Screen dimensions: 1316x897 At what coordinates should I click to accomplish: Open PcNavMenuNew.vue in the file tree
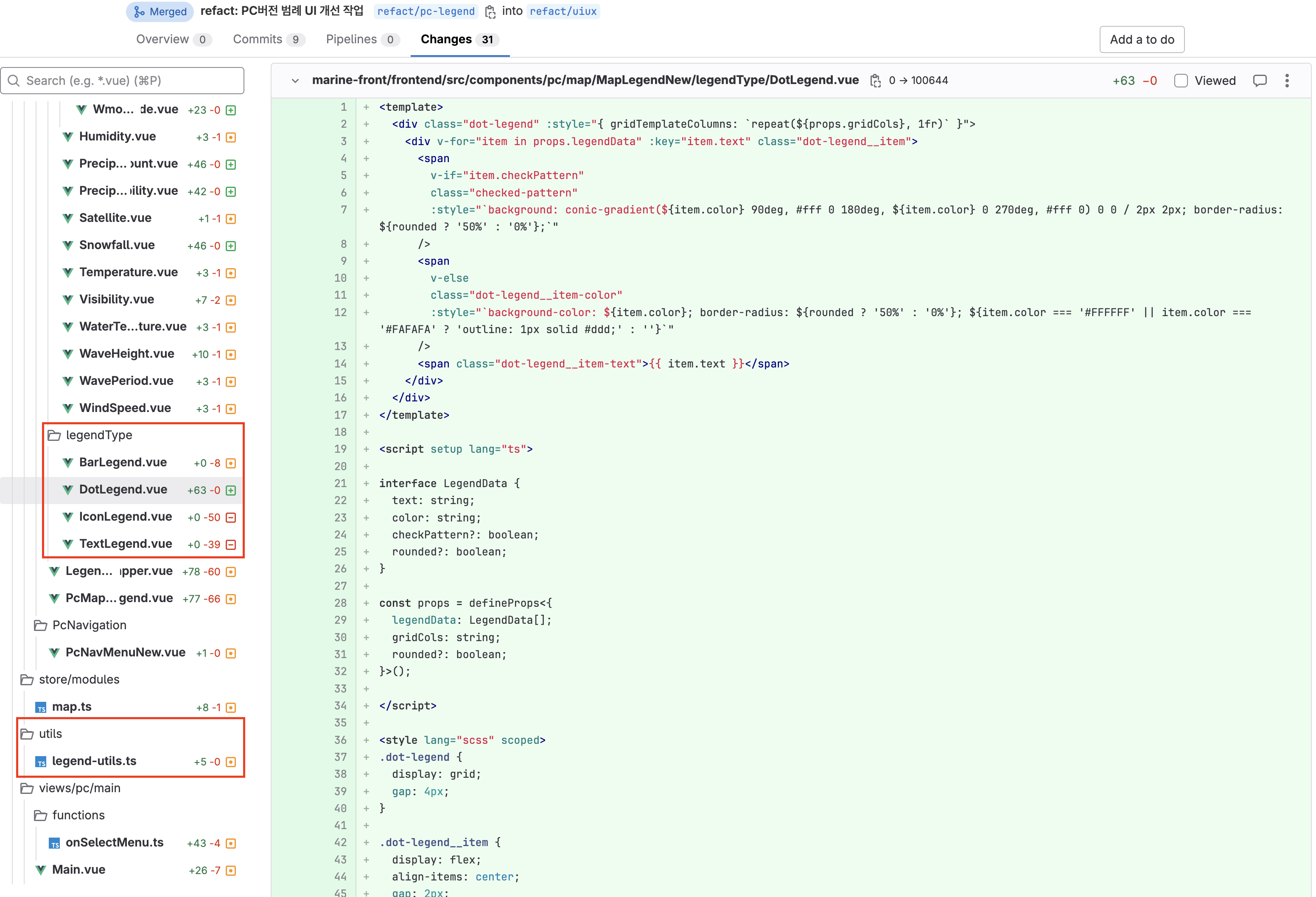tap(125, 652)
